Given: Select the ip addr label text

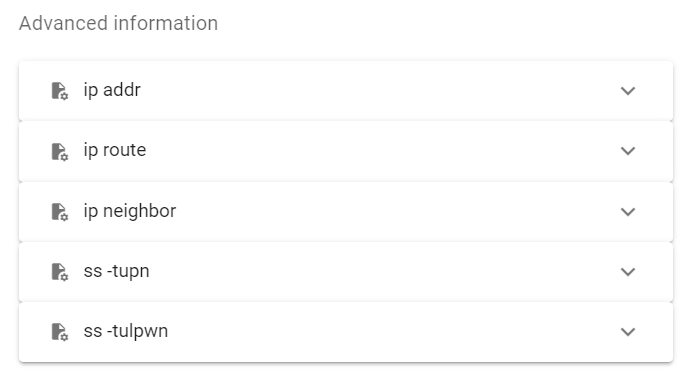Looking at the screenshot, I should [112, 90].
